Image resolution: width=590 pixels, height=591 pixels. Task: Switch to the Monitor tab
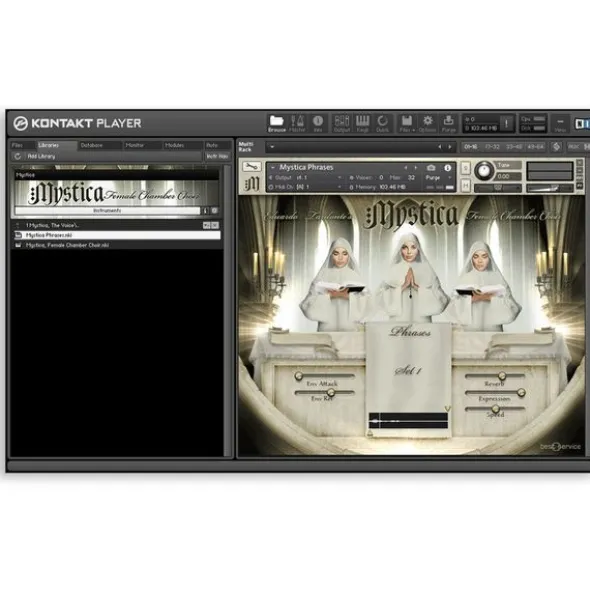(143, 145)
